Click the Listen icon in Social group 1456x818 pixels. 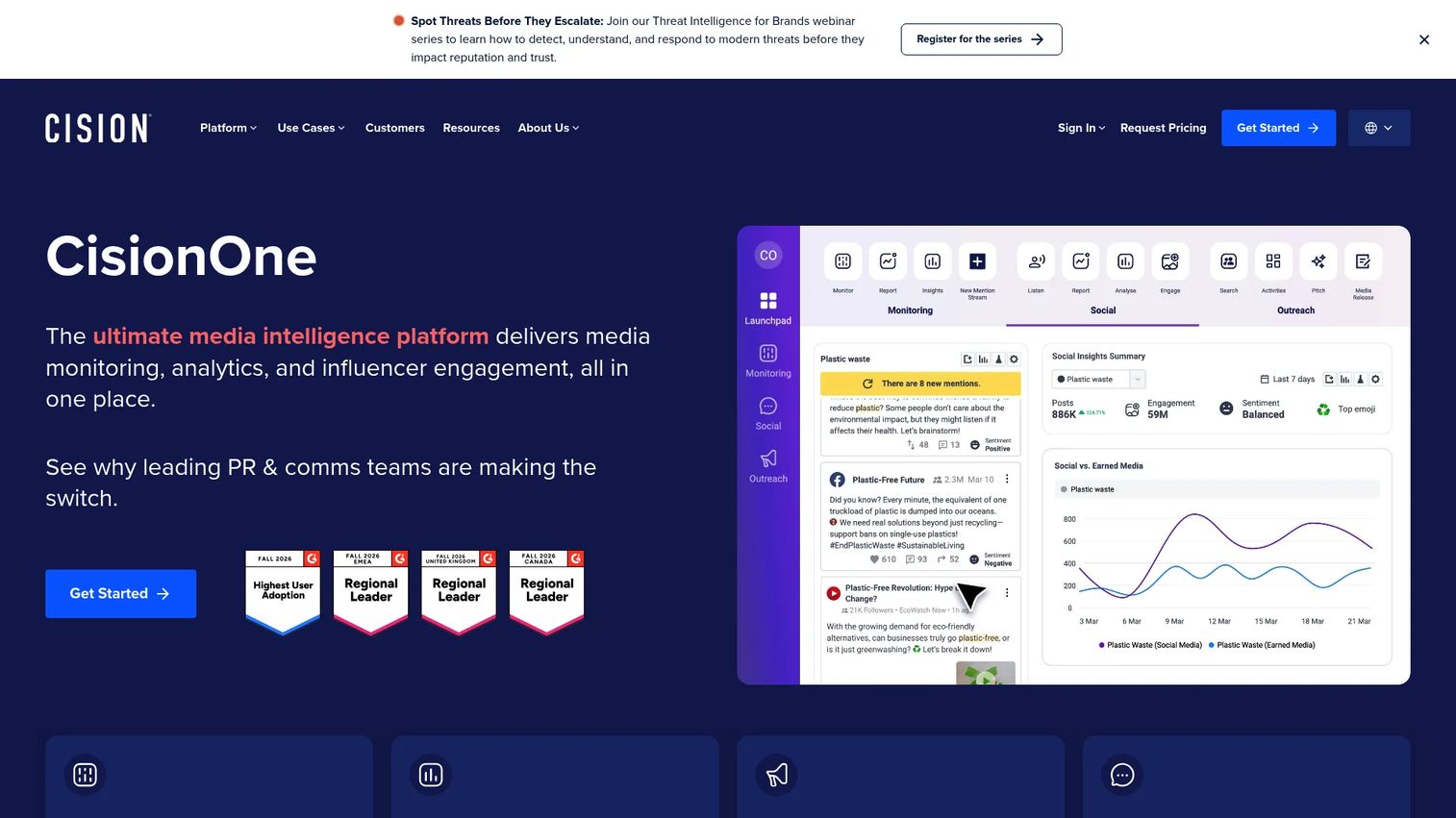pyautogui.click(x=1036, y=261)
